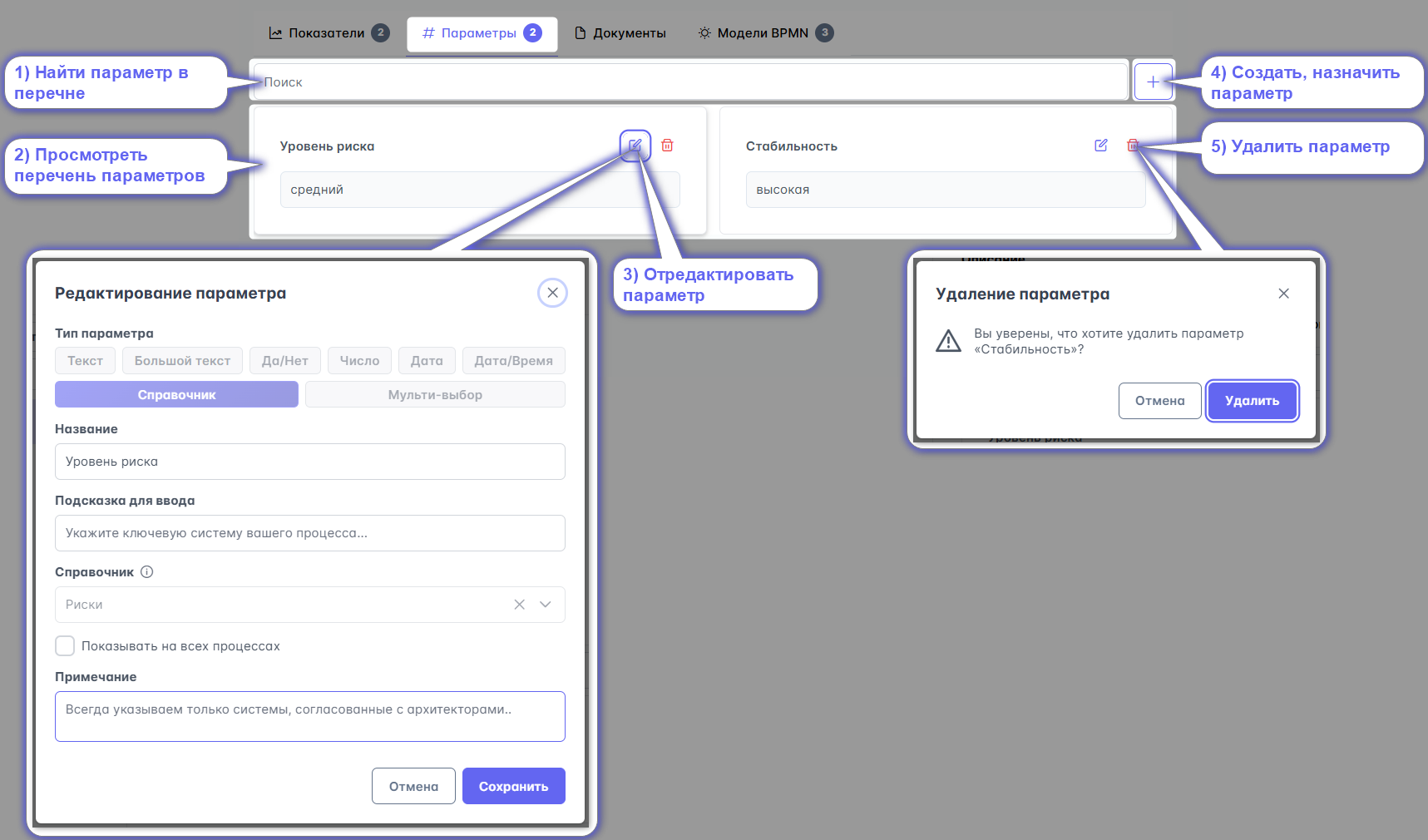Close the Редактирование параметра dialog
The width and height of the screenshot is (1428, 840).
point(552,293)
